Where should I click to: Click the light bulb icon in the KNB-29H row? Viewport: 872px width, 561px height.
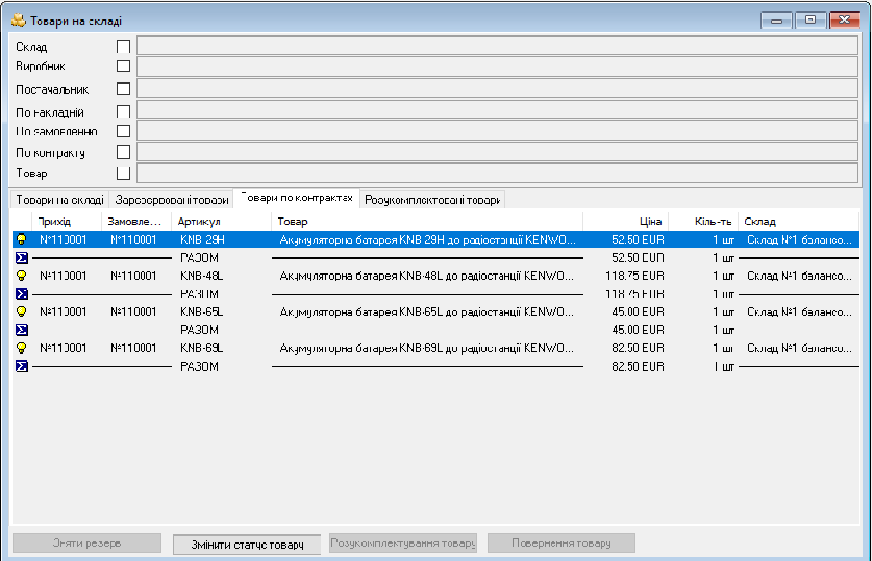coord(20,240)
